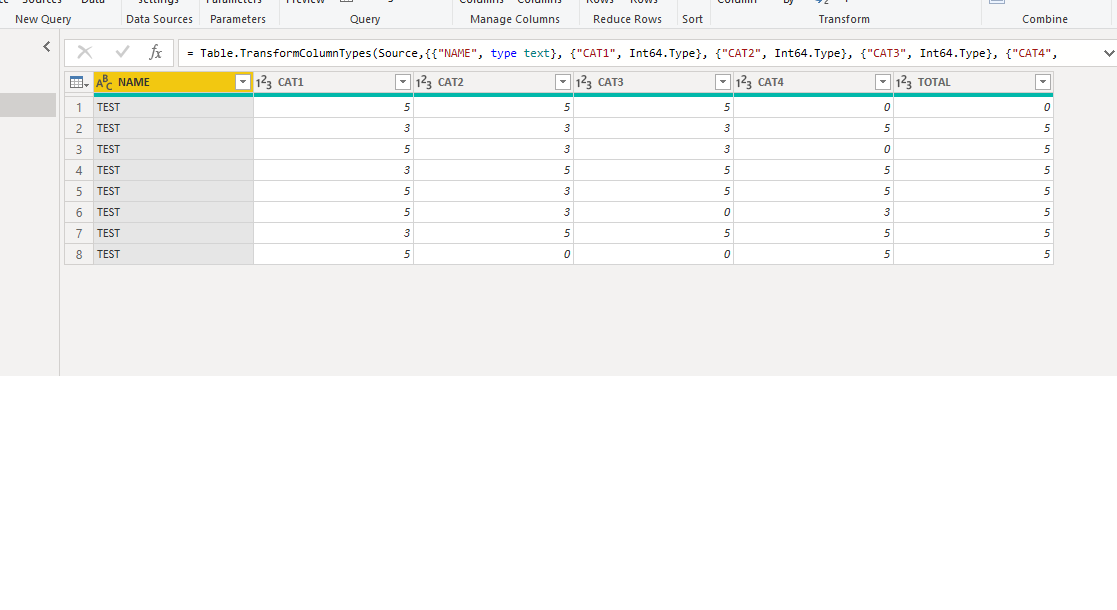1117x610 pixels.
Task: Click the ABC data type icon of NAME
Action: [x=104, y=83]
